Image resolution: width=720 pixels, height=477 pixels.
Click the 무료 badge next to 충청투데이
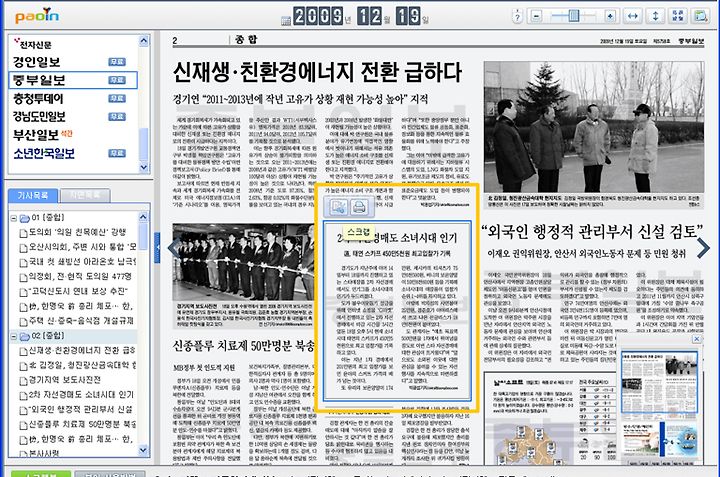pyautogui.click(x=117, y=99)
